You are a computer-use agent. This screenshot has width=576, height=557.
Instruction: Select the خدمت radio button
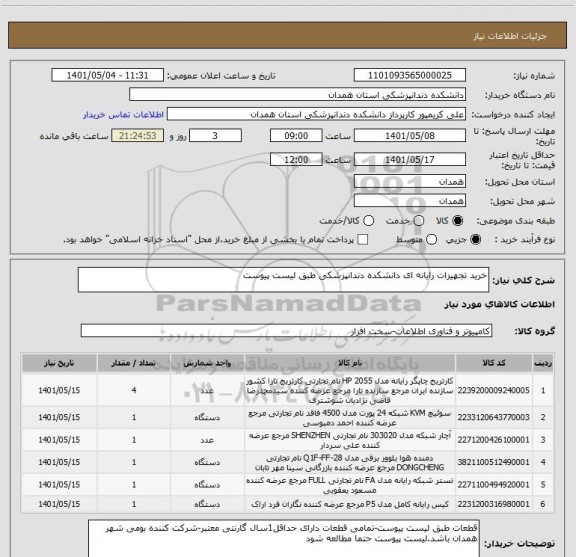[x=419, y=221]
